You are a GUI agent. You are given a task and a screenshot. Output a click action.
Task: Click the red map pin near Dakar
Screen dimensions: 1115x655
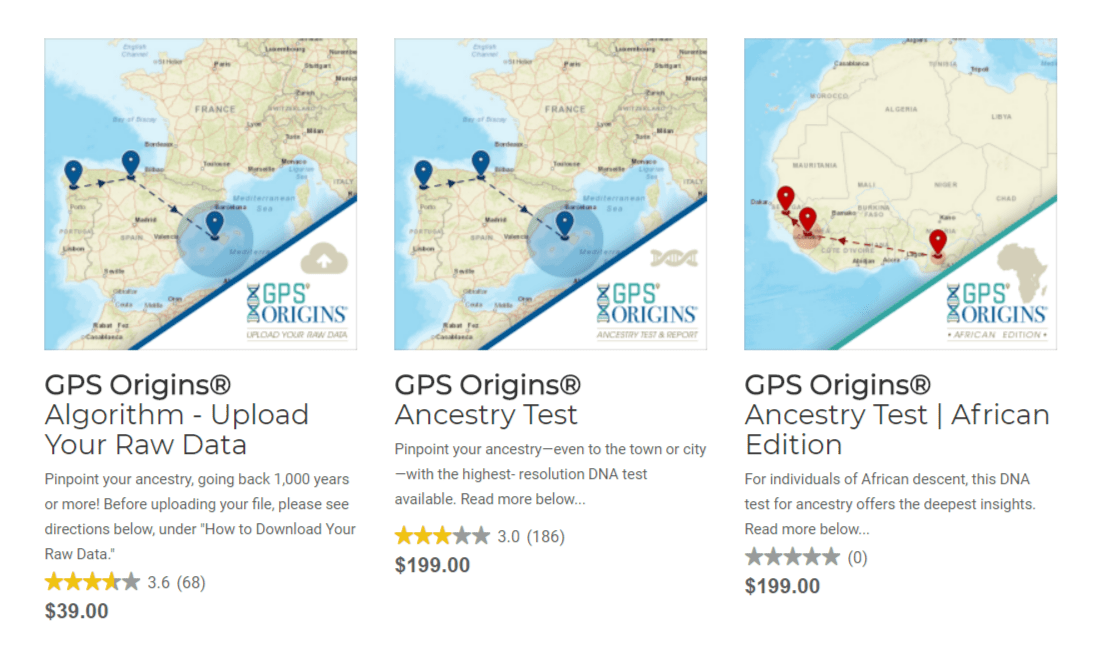(785, 199)
